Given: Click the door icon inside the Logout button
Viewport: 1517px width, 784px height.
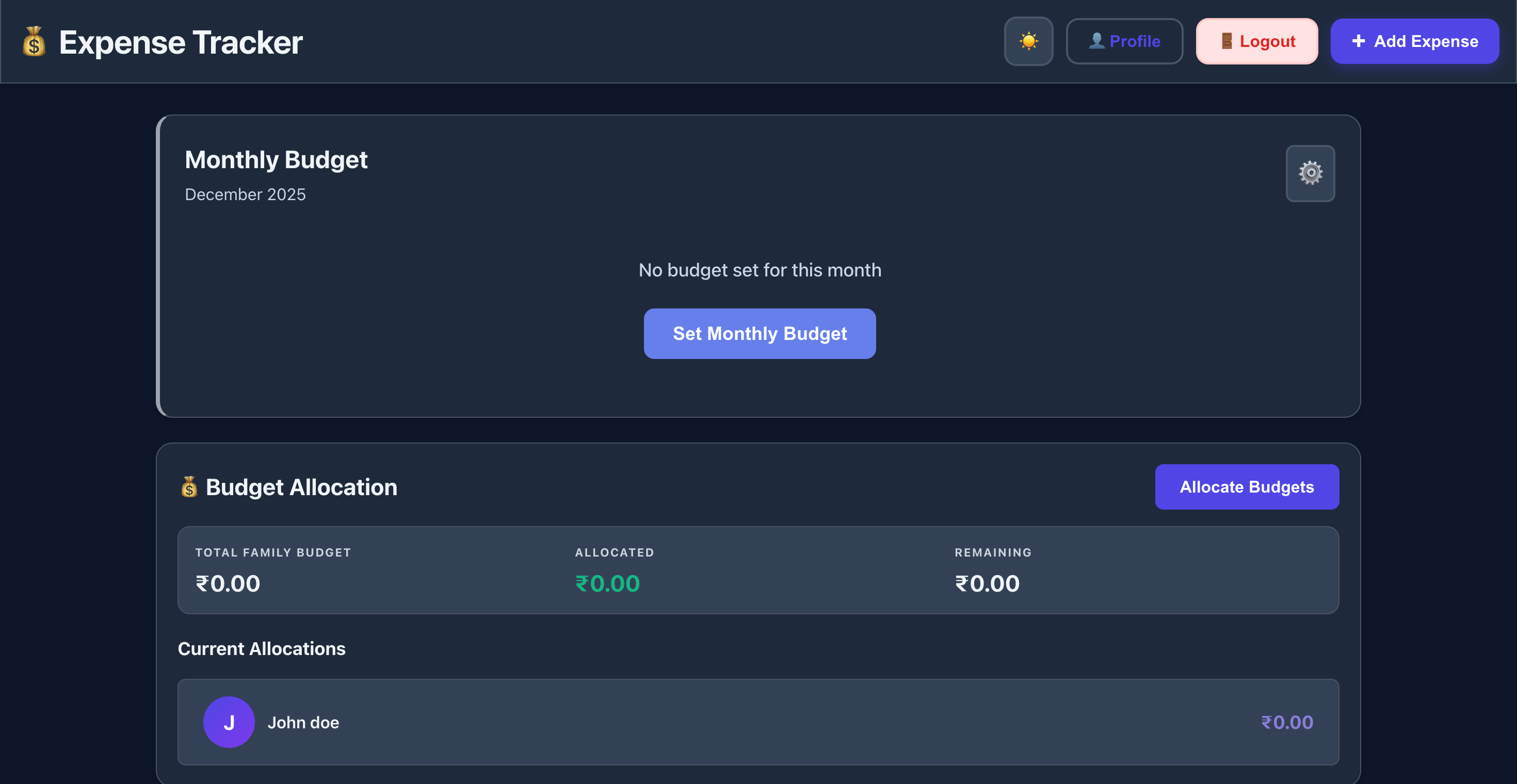Looking at the screenshot, I should (1226, 41).
